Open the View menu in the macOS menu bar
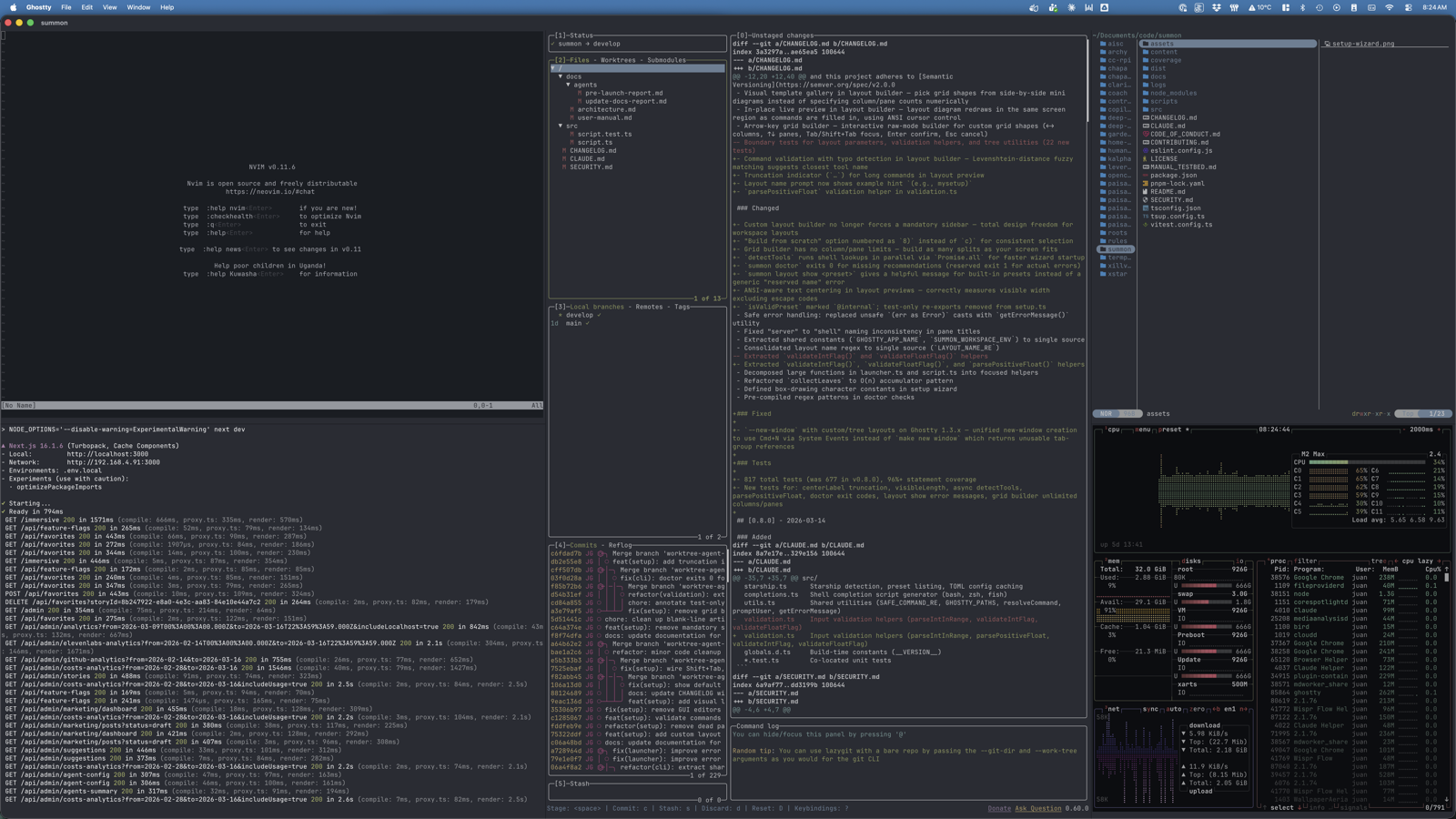The height and width of the screenshot is (819, 1456). coord(109,7)
